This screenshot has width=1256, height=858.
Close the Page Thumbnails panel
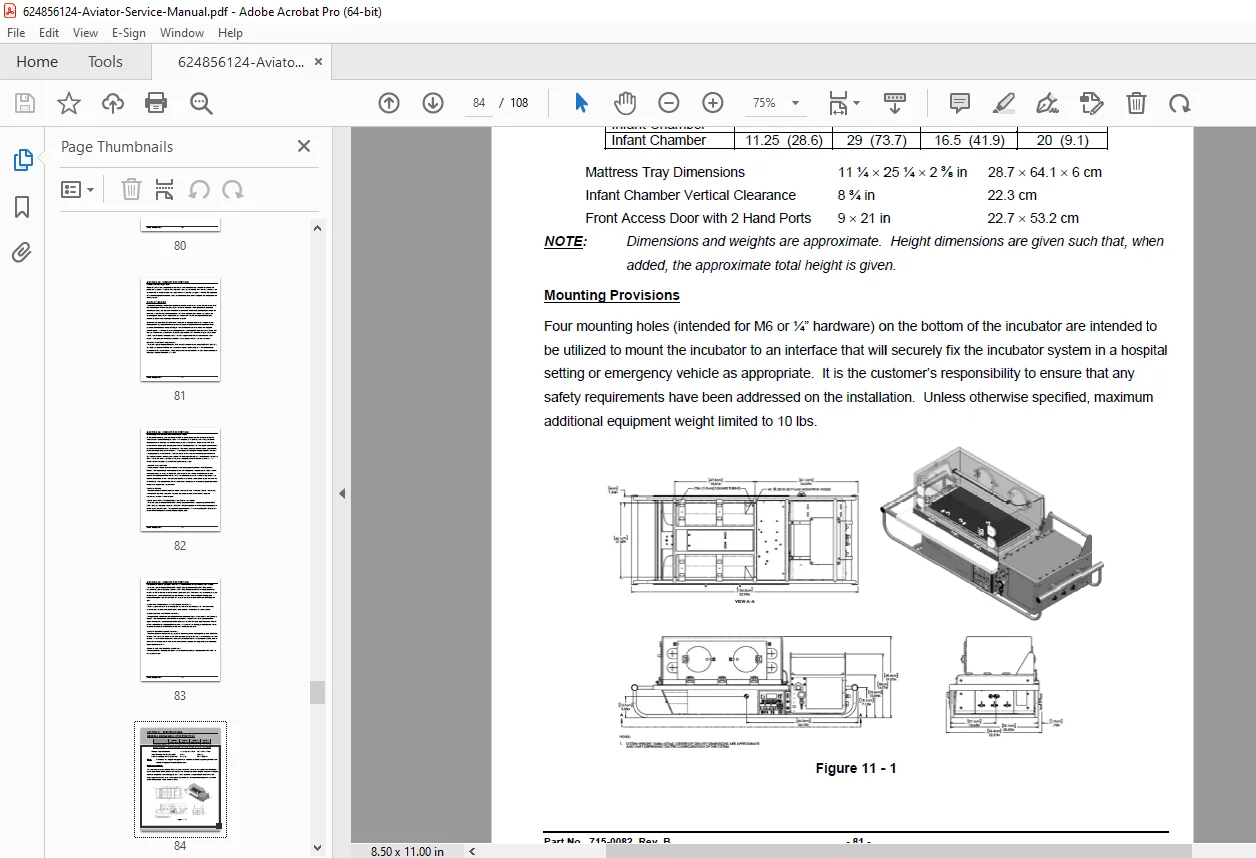click(x=304, y=146)
